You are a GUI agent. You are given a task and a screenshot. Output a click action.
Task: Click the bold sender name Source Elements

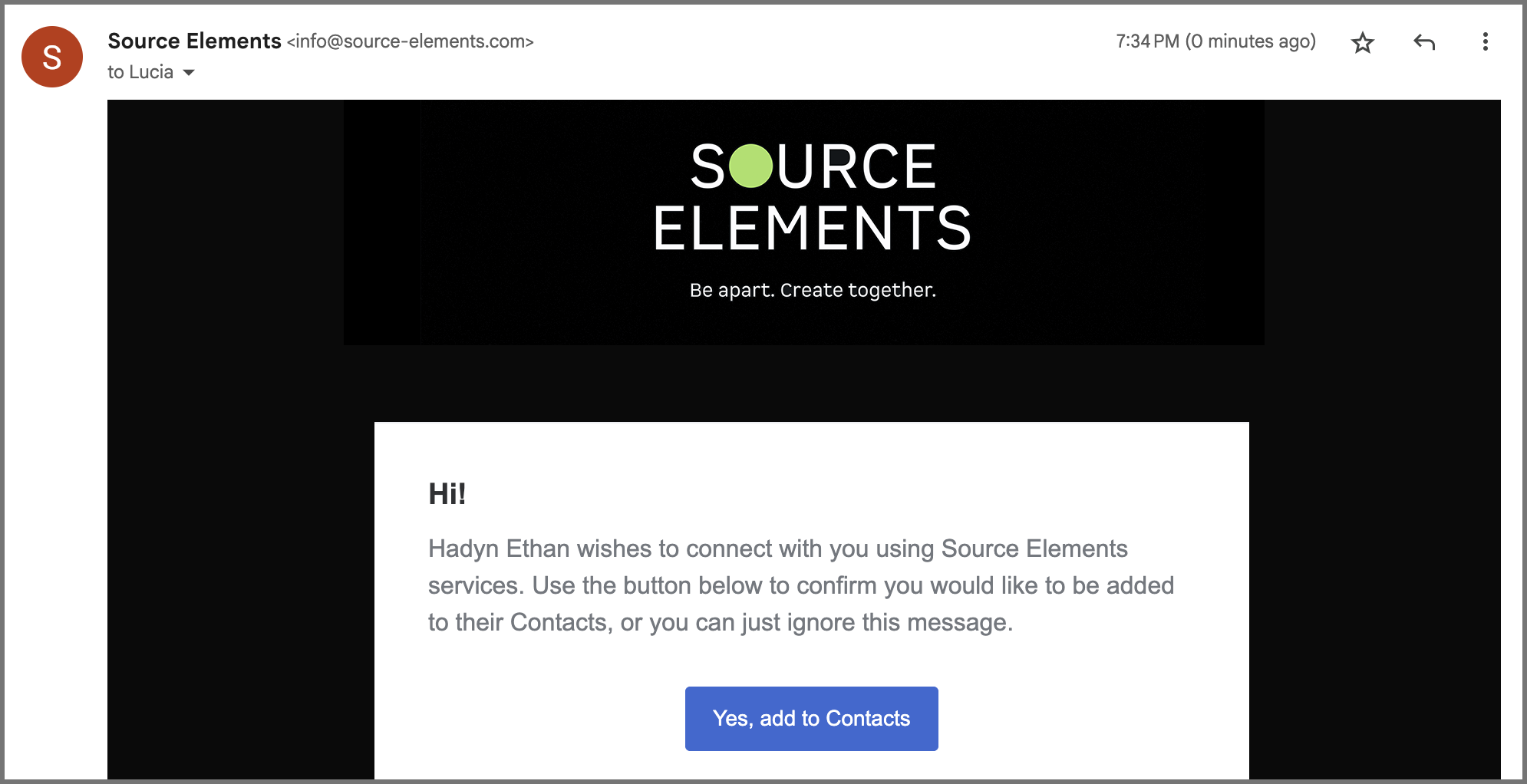[194, 41]
